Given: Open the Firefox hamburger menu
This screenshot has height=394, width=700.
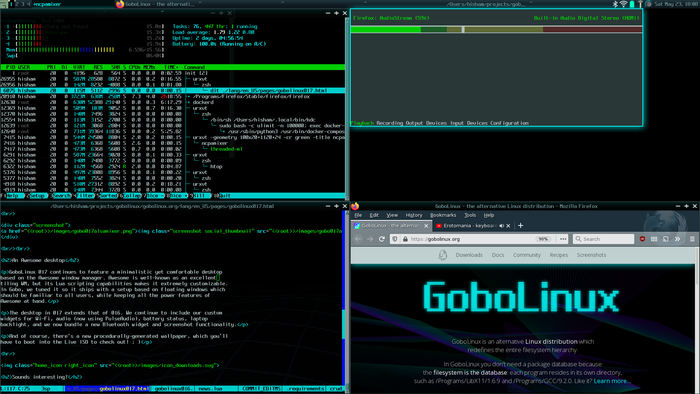Looking at the screenshot, I should pos(692,239).
